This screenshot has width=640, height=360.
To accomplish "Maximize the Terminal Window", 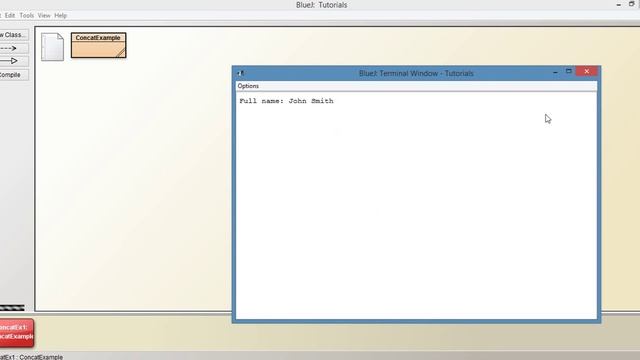I will point(569,71).
